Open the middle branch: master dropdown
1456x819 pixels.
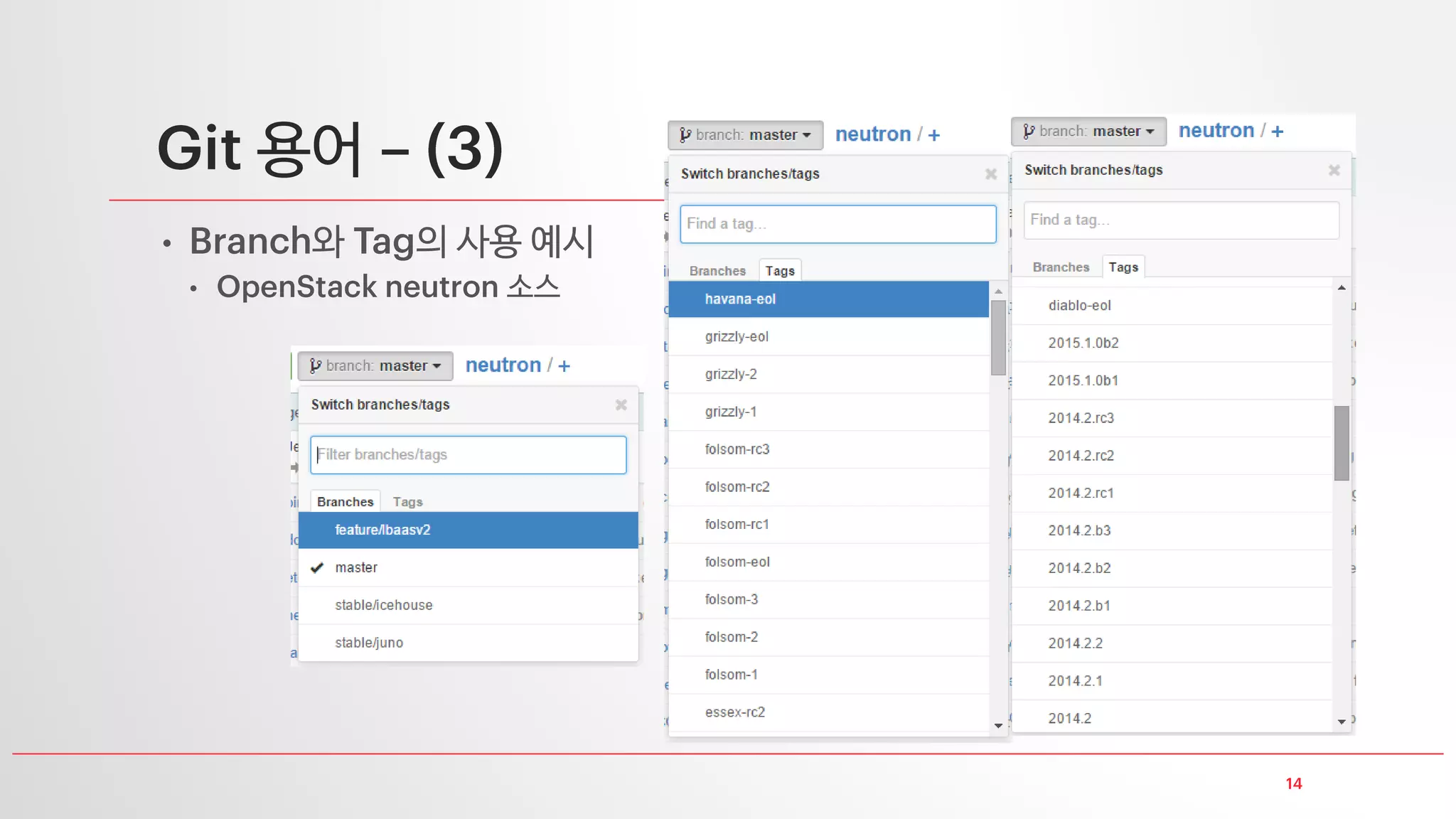click(x=745, y=135)
